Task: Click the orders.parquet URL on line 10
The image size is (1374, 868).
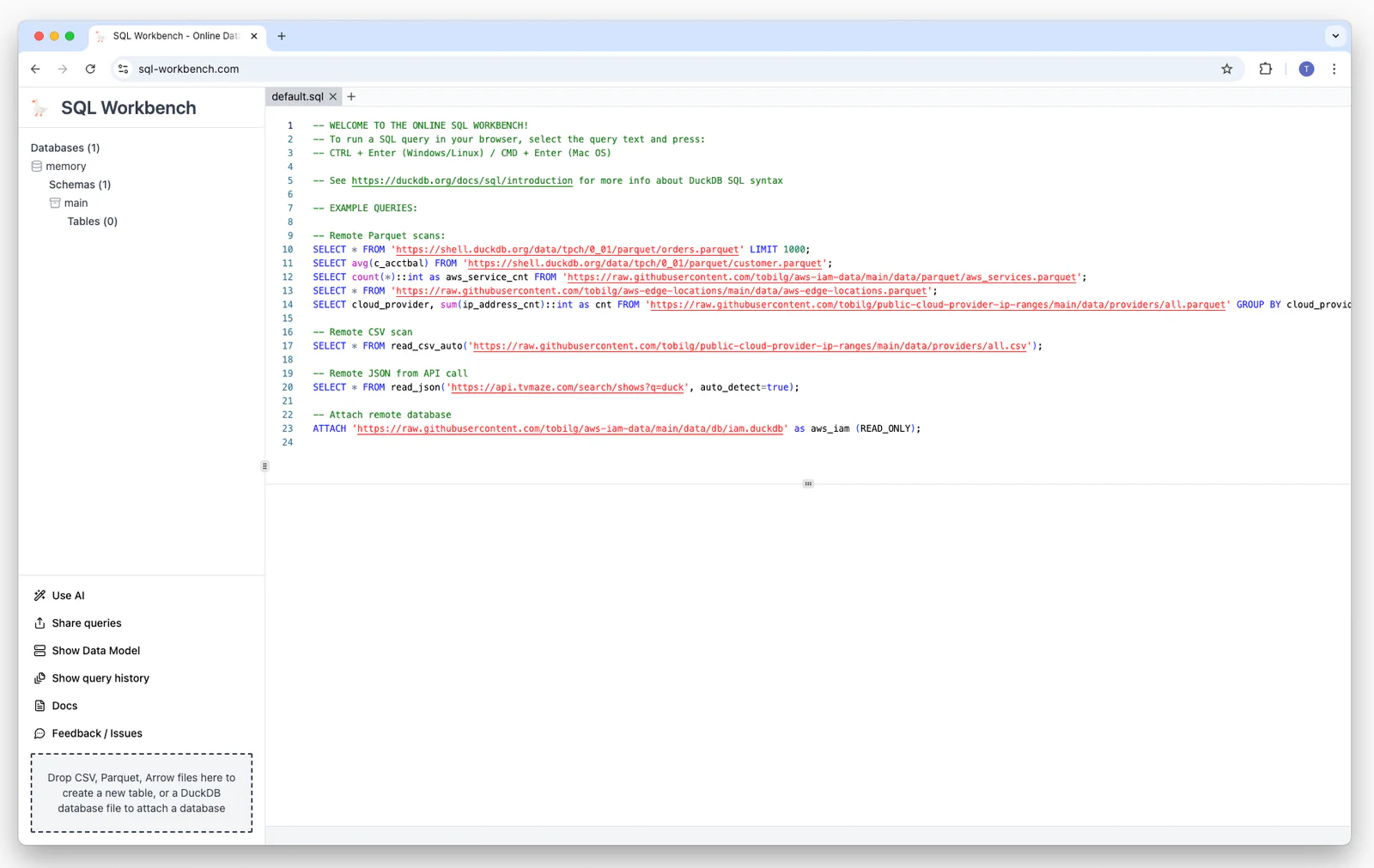Action: (x=568, y=250)
